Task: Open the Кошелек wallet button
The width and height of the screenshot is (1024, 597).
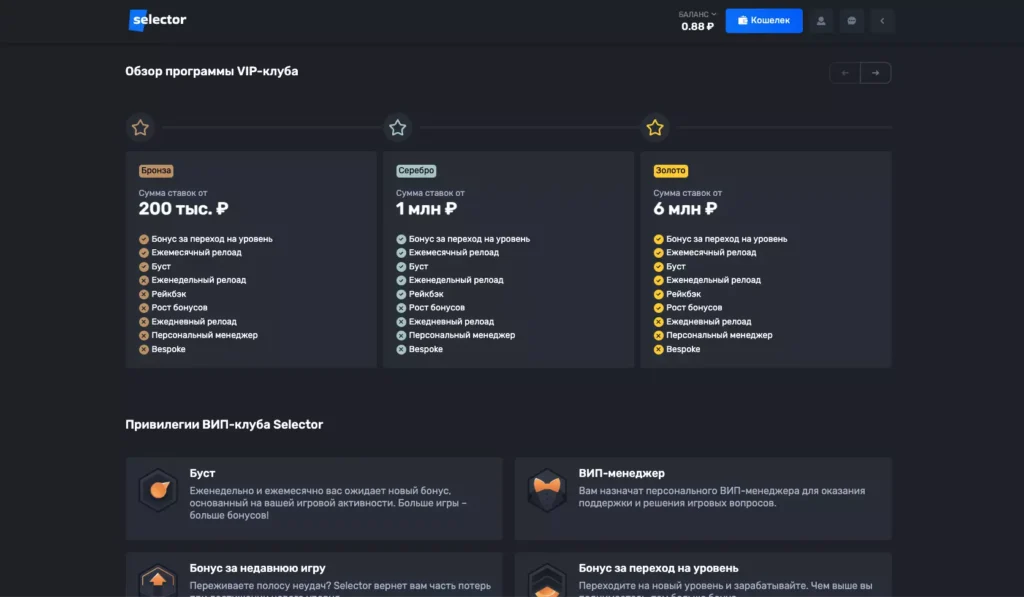Action: pyautogui.click(x=764, y=21)
